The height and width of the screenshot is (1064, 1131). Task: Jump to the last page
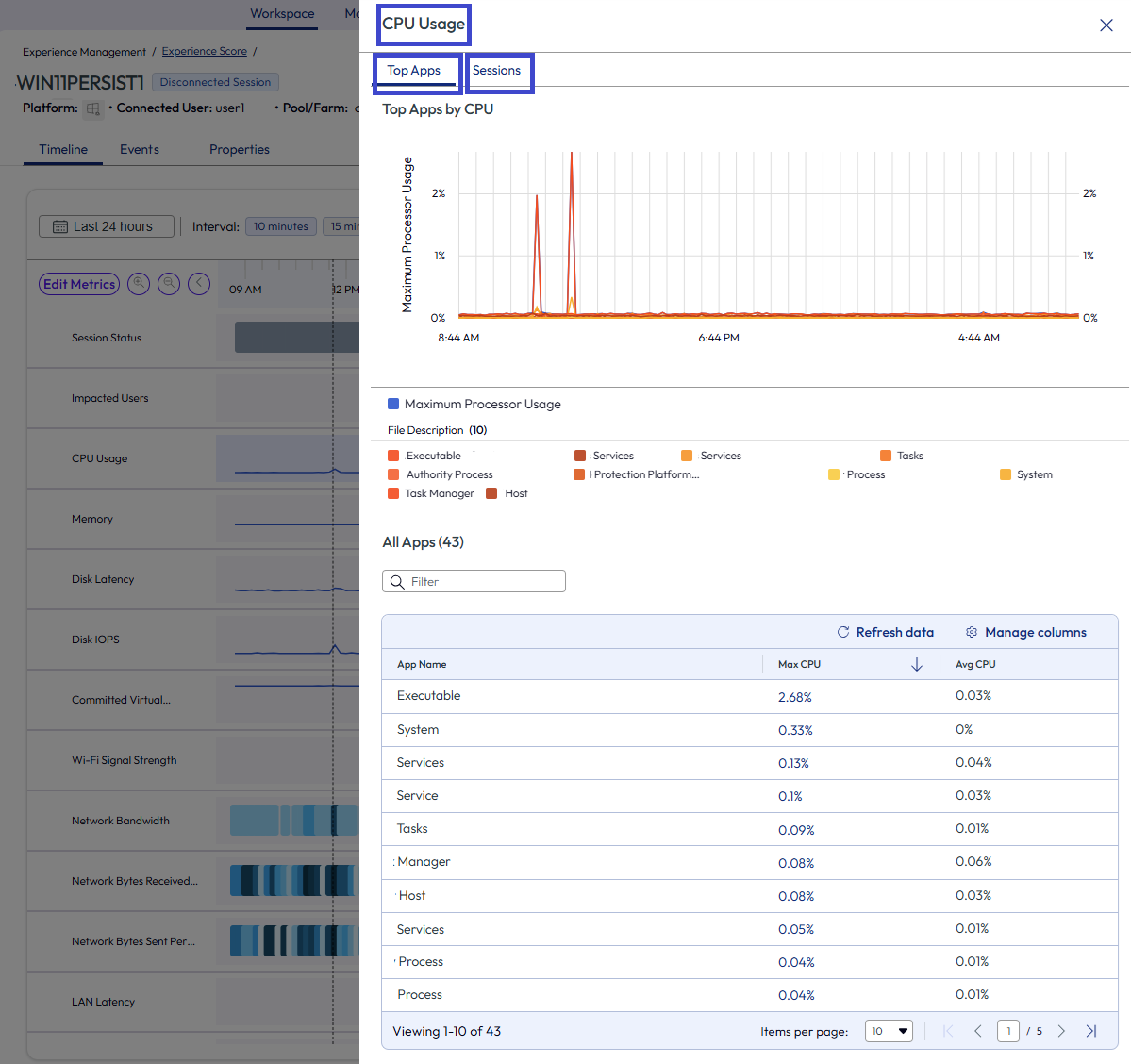(x=1091, y=1032)
